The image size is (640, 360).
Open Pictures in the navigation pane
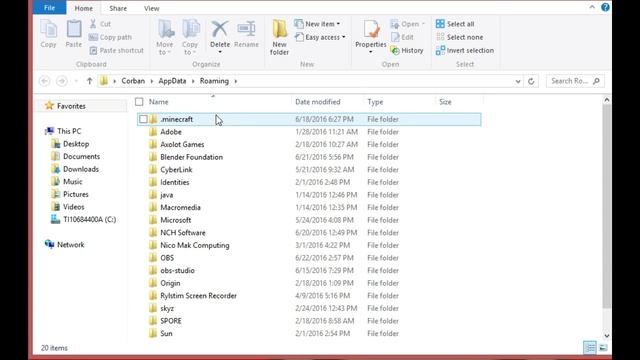(x=70, y=194)
